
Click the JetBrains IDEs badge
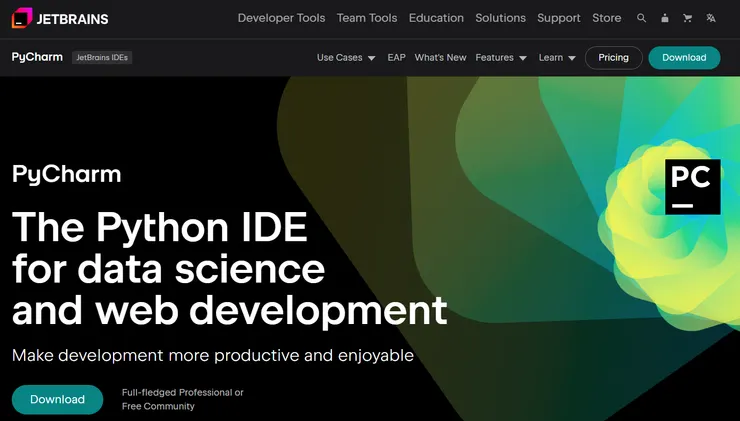(102, 58)
